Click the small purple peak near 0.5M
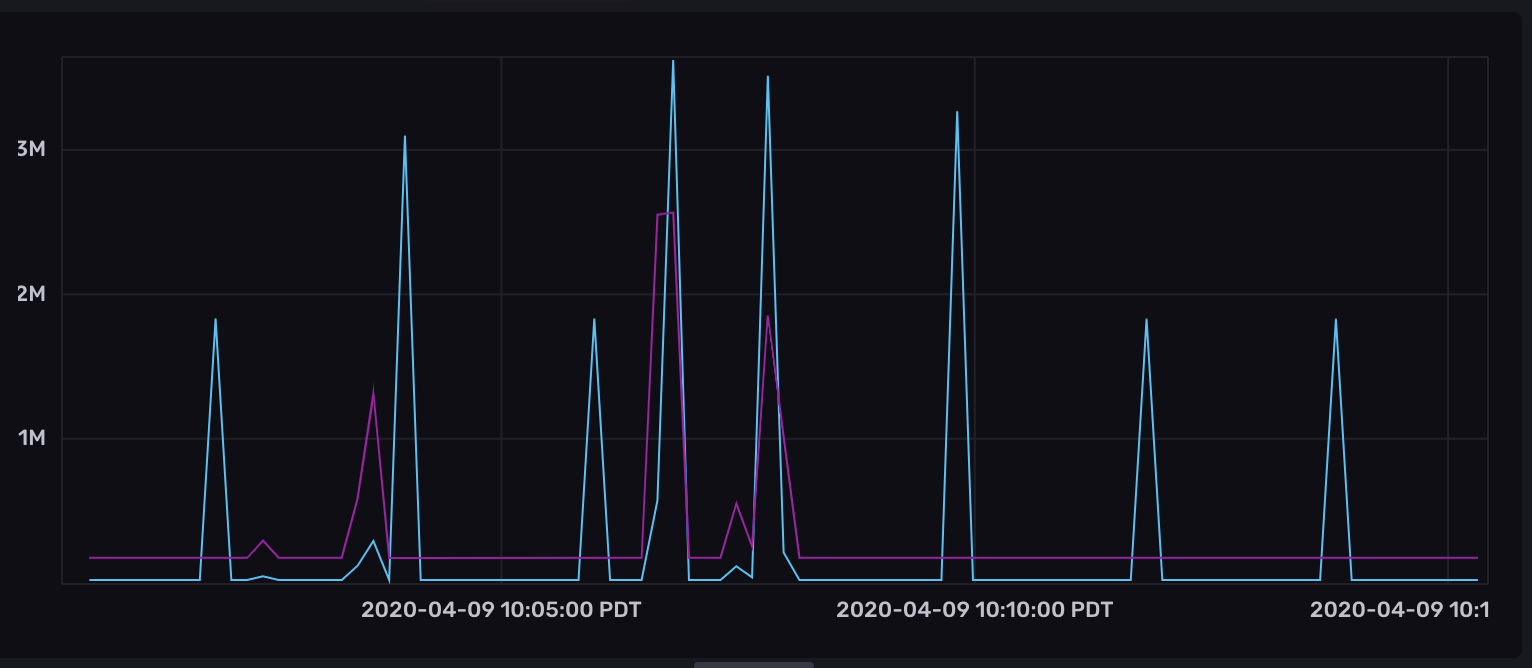The width and height of the screenshot is (1532, 668). click(x=736, y=503)
